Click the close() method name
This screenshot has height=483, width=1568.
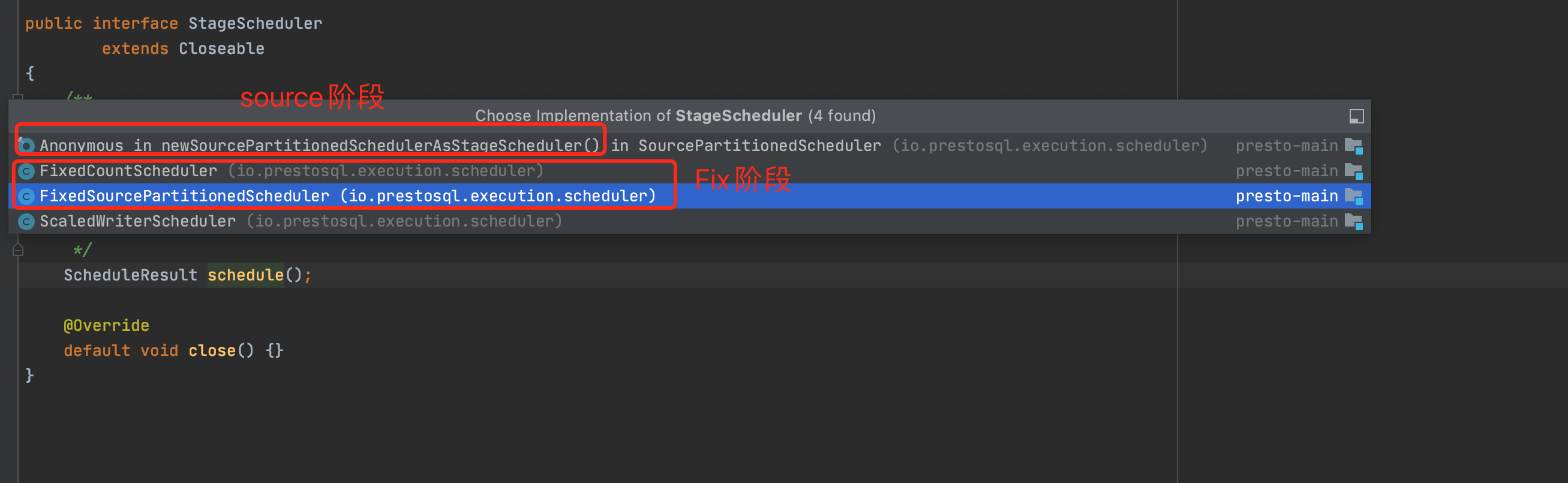coord(212,351)
